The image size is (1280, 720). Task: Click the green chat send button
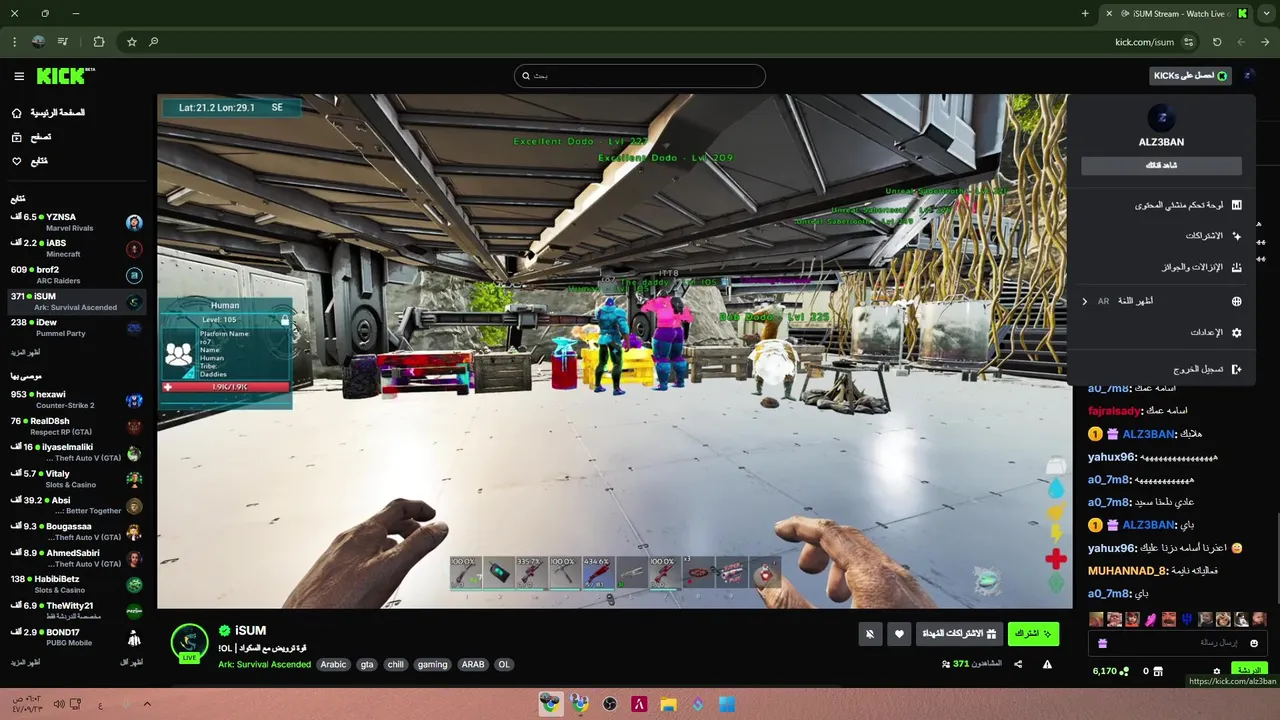(1249, 670)
